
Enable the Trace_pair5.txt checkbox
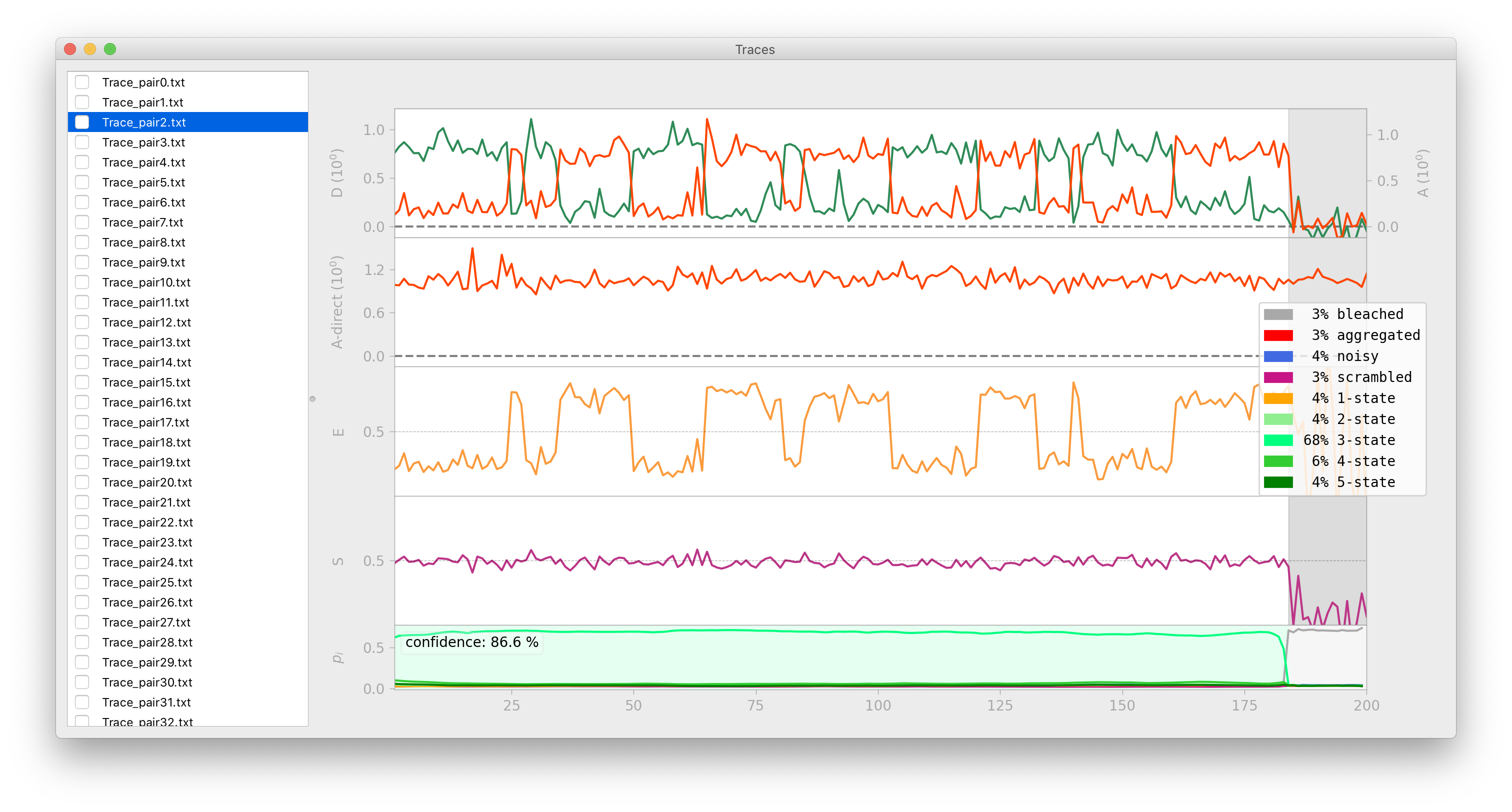point(82,182)
